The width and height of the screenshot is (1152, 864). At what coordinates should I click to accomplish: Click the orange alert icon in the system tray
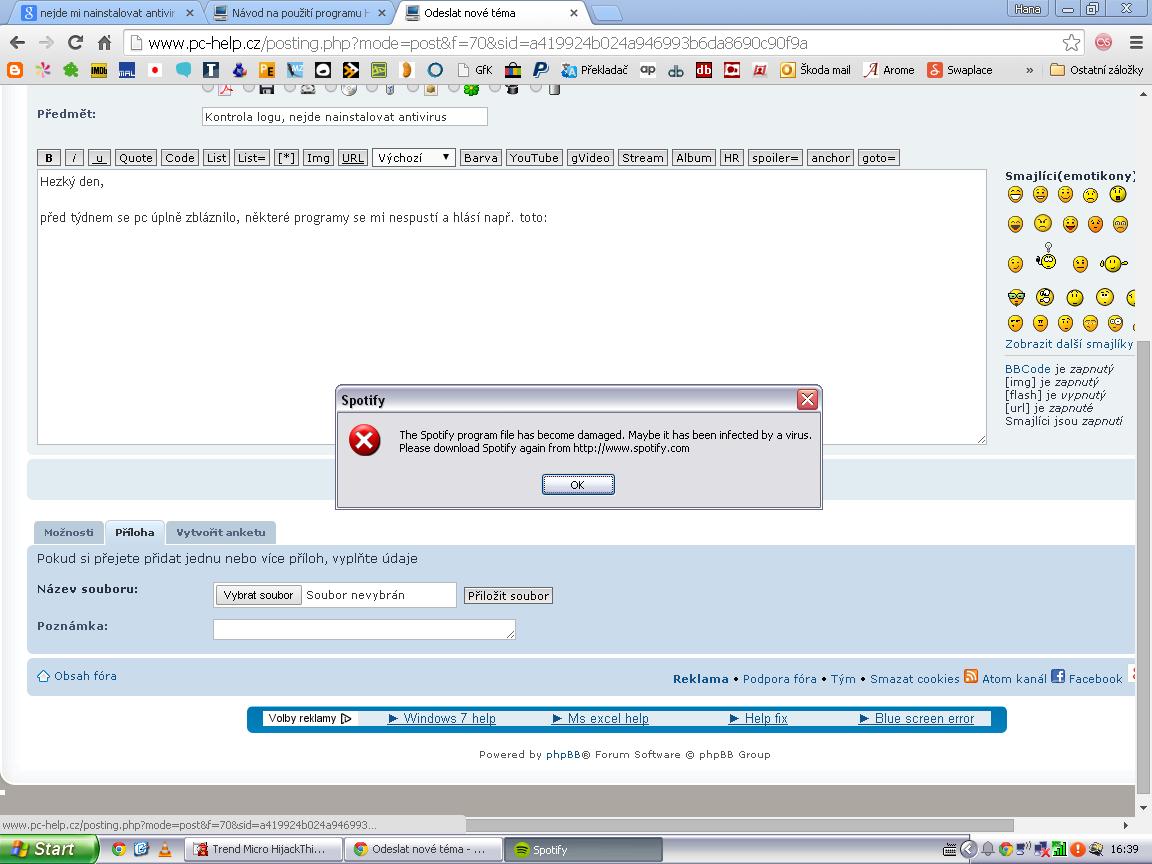tap(1078, 849)
